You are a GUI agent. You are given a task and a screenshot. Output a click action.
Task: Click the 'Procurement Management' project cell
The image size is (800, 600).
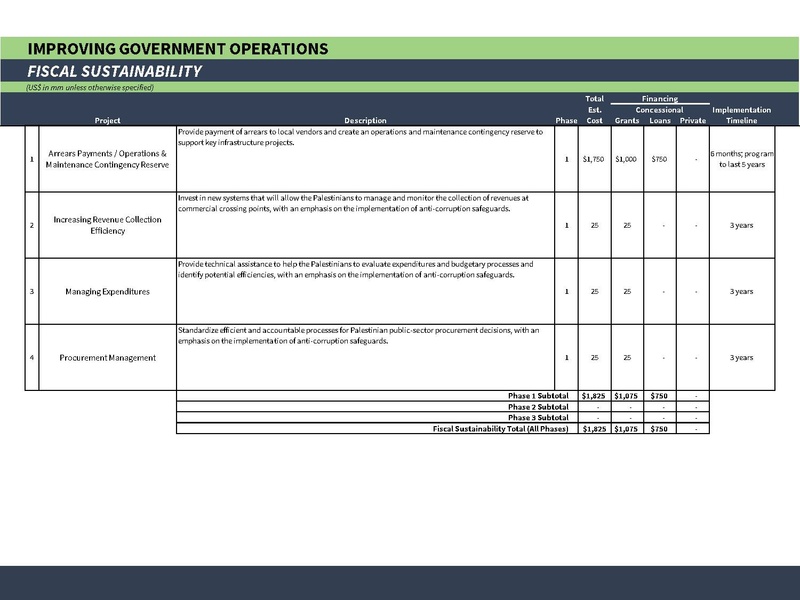pyautogui.click(x=107, y=358)
